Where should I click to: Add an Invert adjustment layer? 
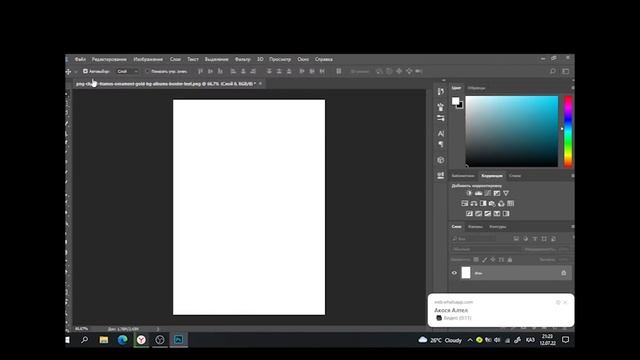469,213
